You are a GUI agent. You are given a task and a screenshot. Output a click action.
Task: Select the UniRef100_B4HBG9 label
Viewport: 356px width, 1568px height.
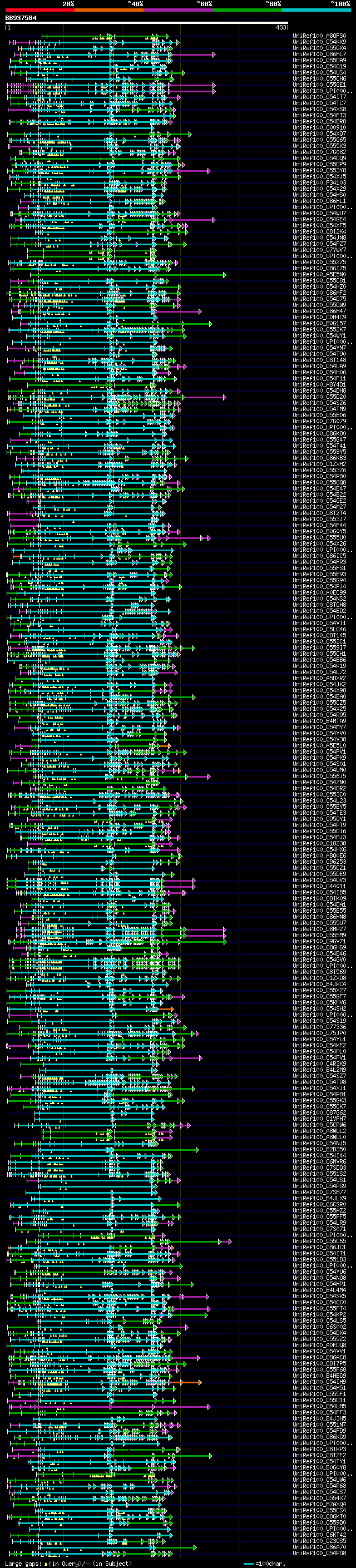319,1376
